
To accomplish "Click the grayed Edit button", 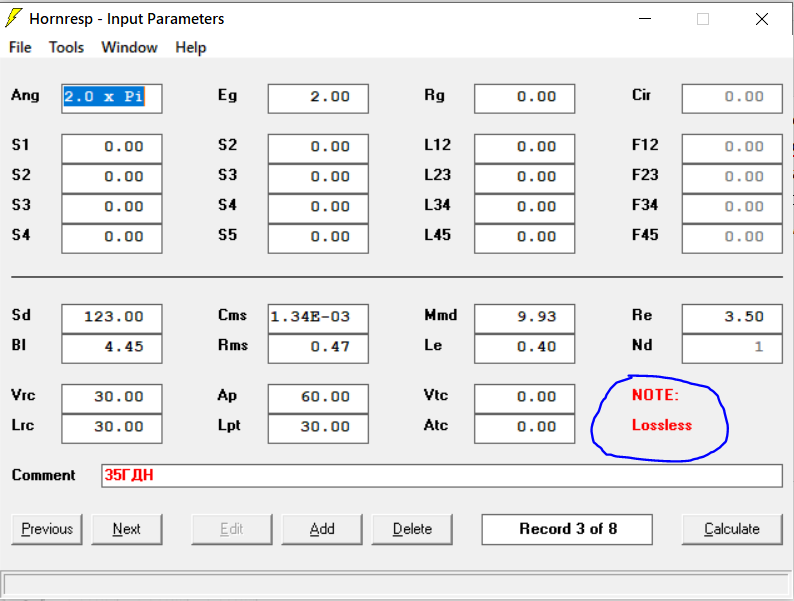I will click(x=232, y=529).
